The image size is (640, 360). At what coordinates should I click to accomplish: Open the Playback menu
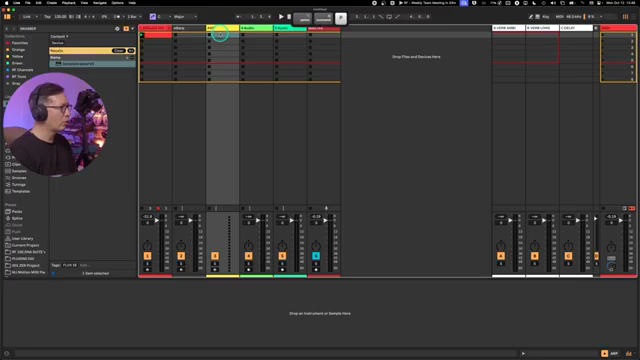pos(69,3)
